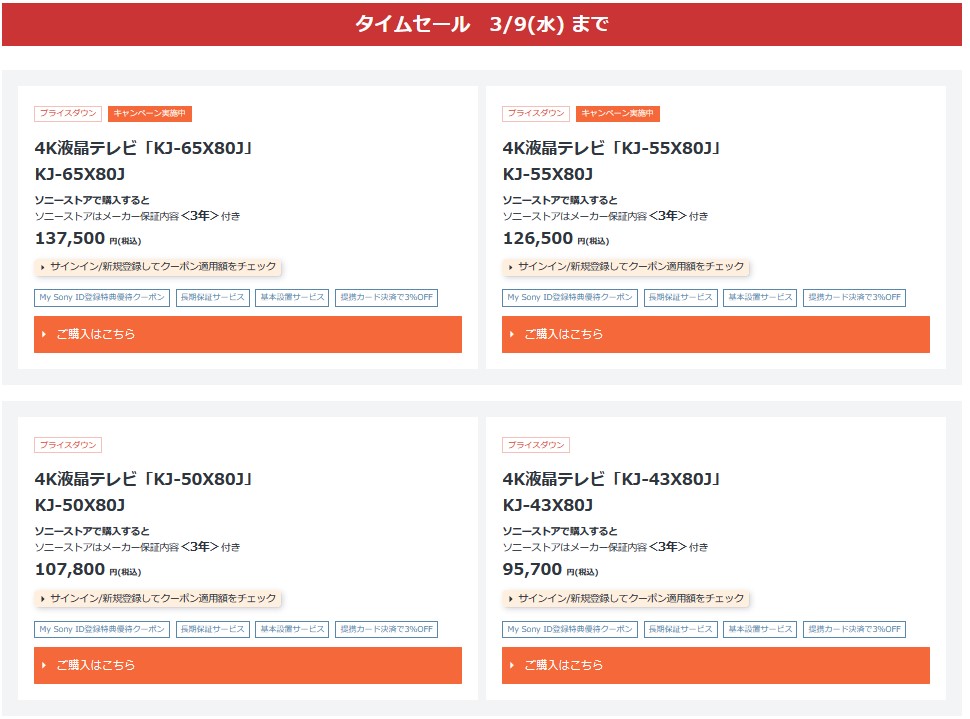970x719 pixels.
Task: Select the My Sony ID登録特典優待クーポン tag for KJ-50X80J
Action: tap(102, 629)
